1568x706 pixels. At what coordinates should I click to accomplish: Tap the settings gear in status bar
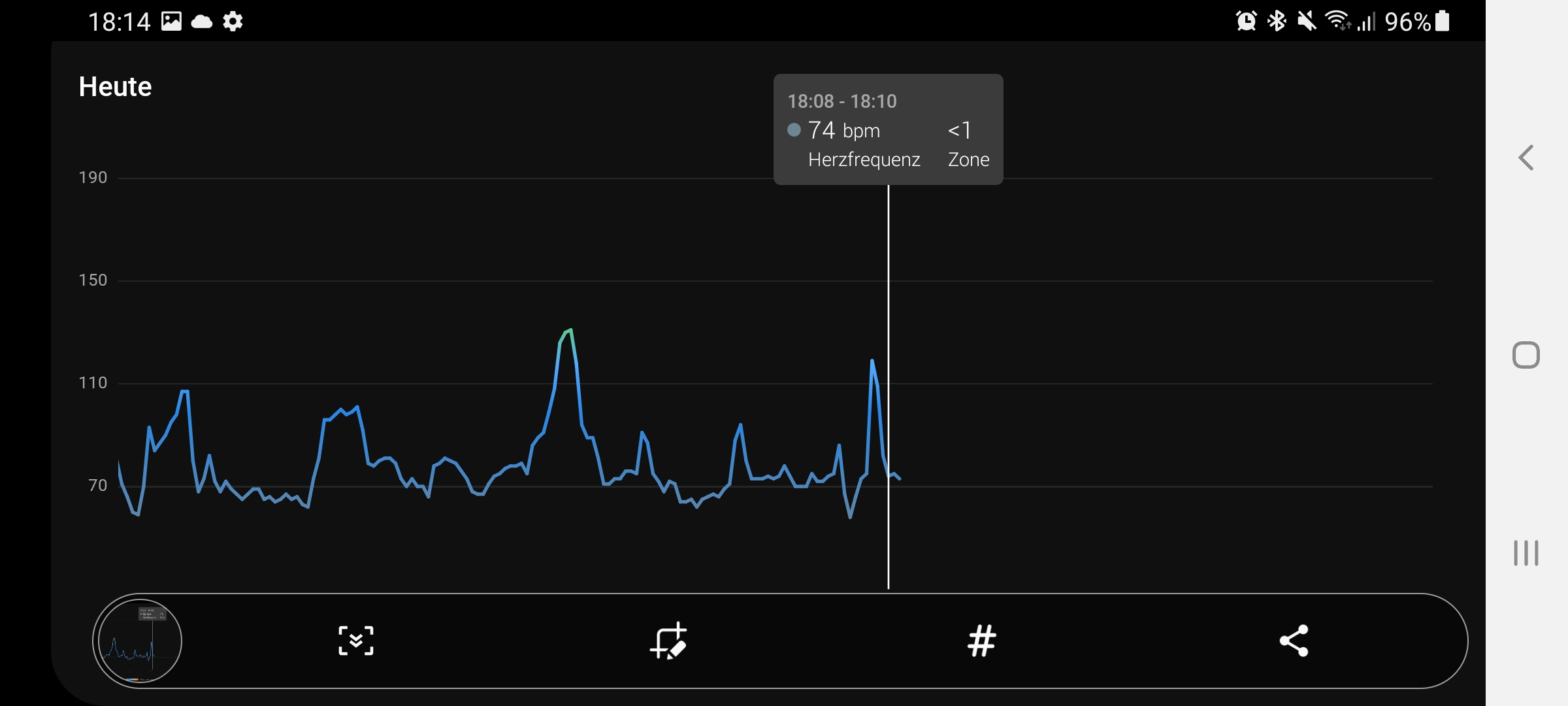[x=233, y=22]
